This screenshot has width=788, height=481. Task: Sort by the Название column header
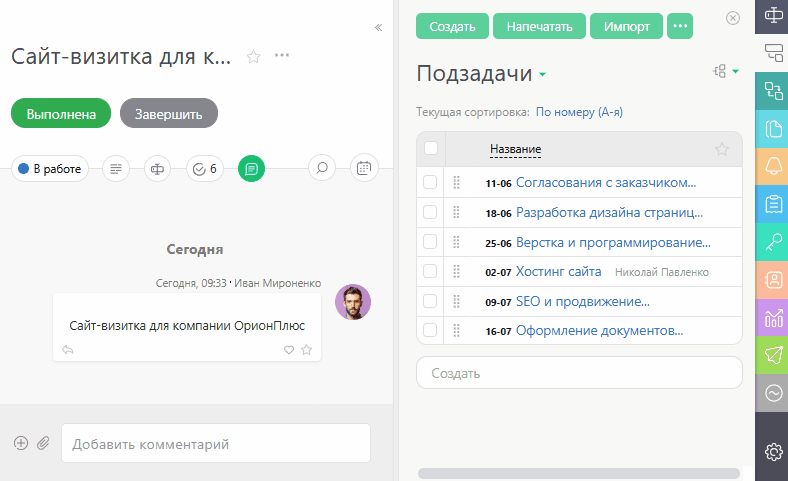515,149
